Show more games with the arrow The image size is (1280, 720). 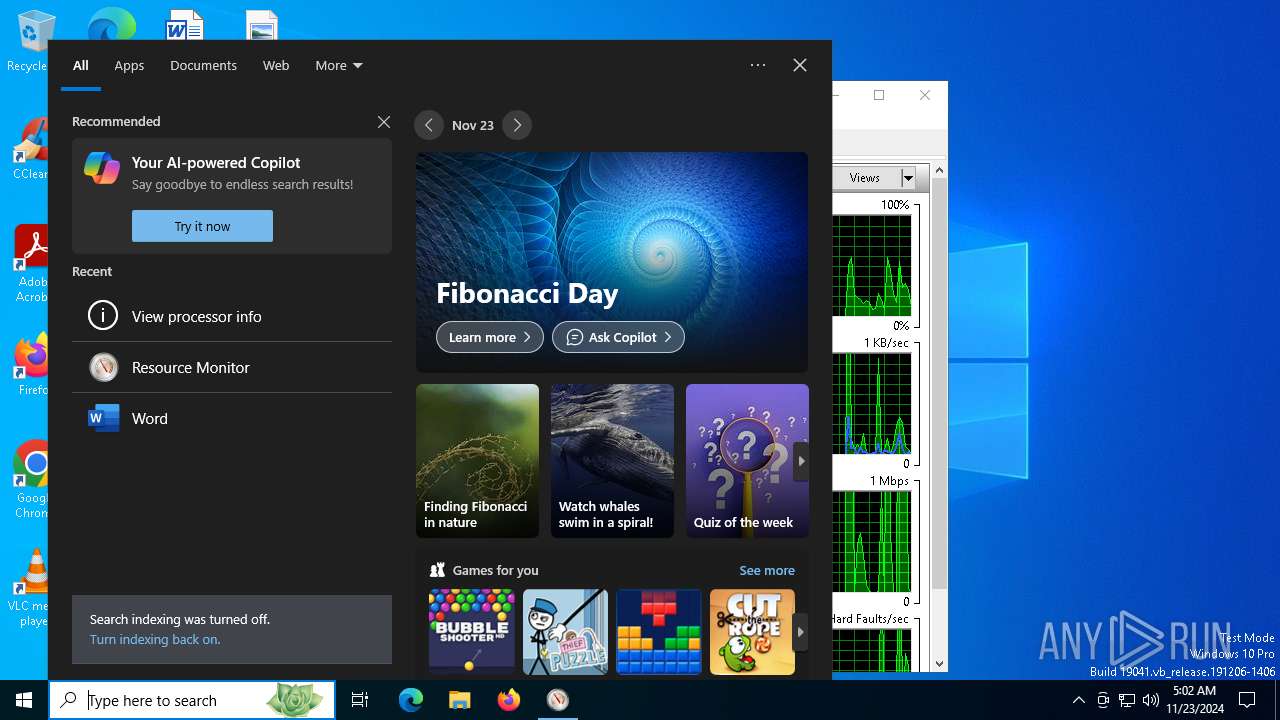pos(800,632)
